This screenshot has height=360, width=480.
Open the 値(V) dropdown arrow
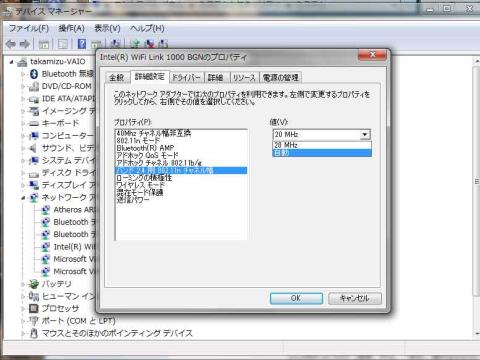point(365,135)
